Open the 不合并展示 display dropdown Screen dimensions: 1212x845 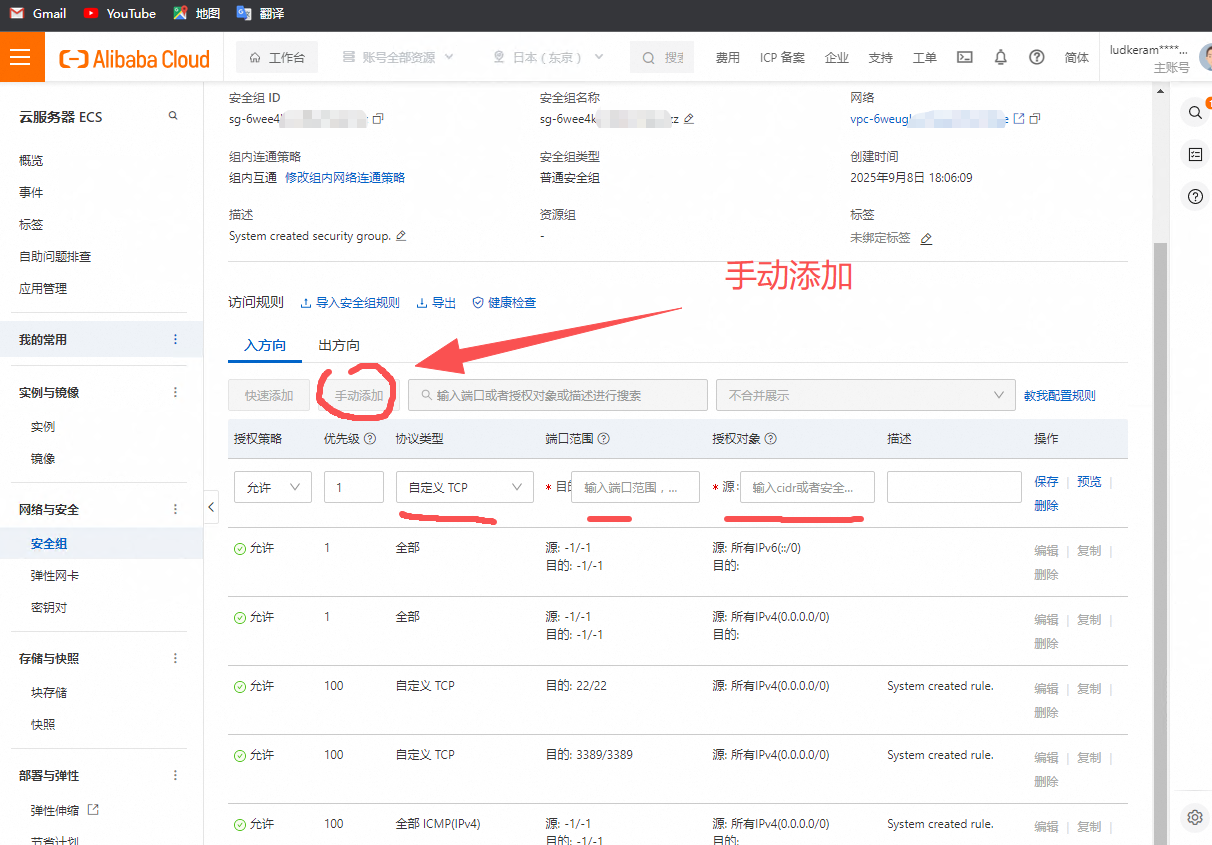865,395
